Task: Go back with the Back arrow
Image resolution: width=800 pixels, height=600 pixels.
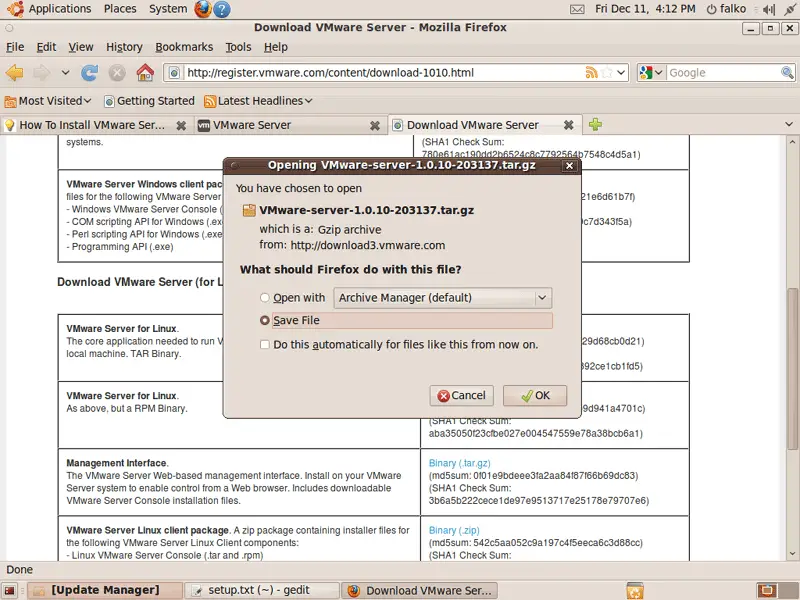Action: coord(15,72)
